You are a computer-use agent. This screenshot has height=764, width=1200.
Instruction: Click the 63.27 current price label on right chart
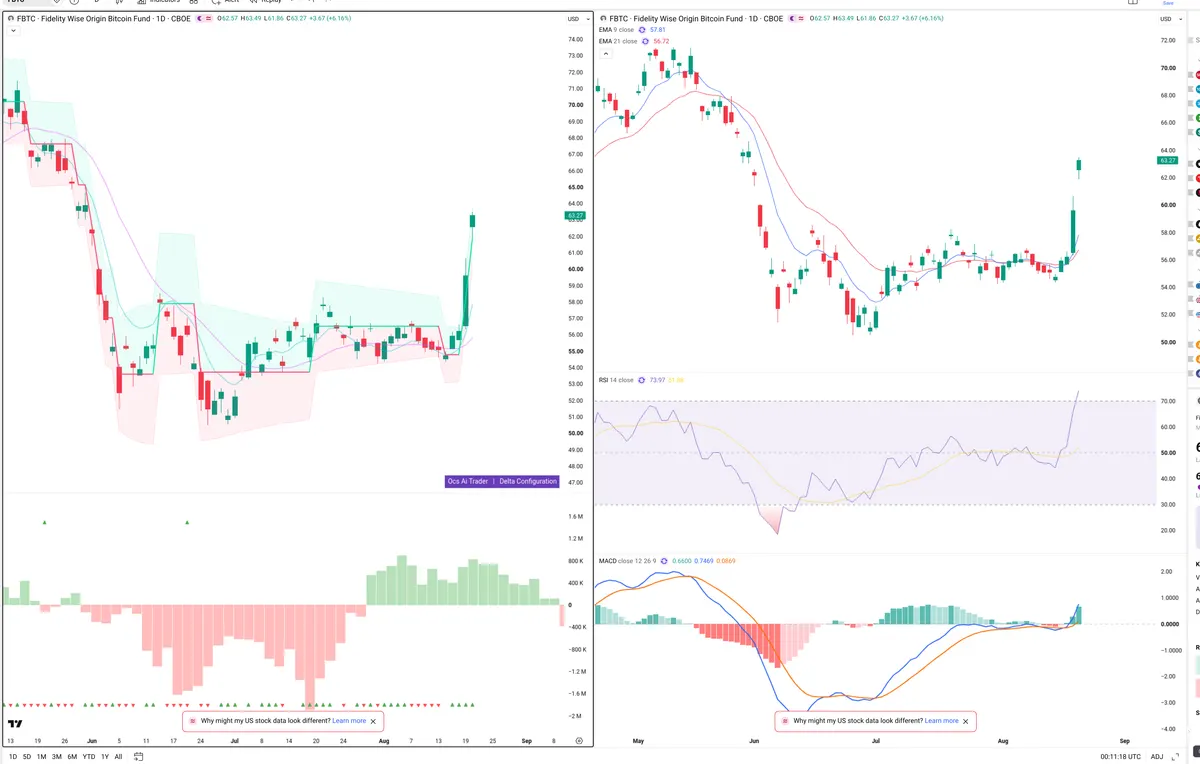tap(1167, 160)
